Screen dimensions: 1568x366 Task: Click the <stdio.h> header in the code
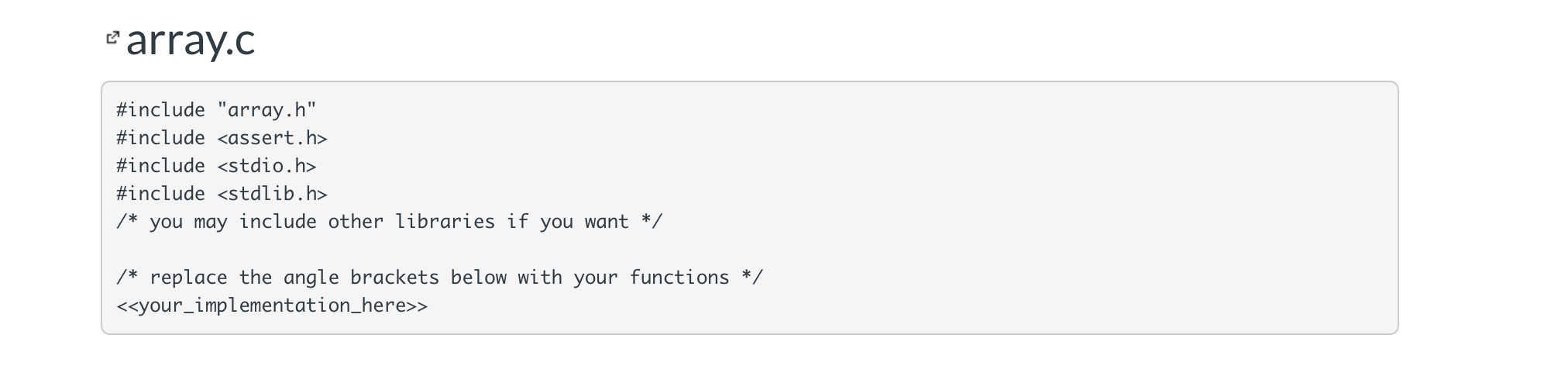pos(266,166)
